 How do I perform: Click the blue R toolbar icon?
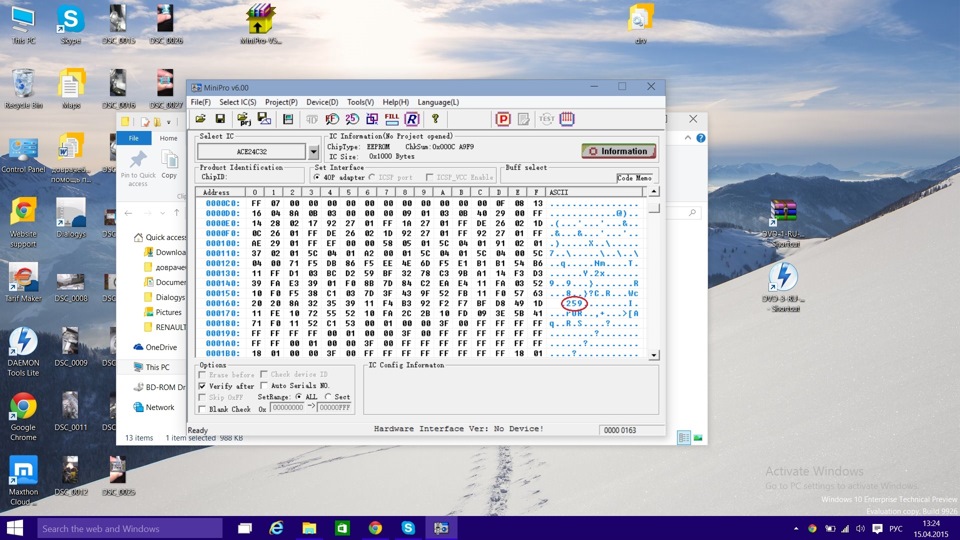click(x=412, y=119)
